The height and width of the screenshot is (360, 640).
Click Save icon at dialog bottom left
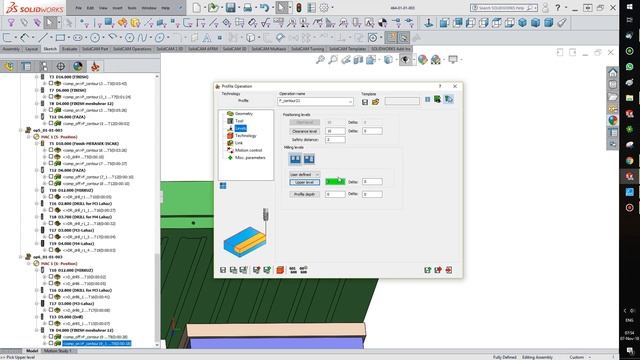(x=223, y=270)
